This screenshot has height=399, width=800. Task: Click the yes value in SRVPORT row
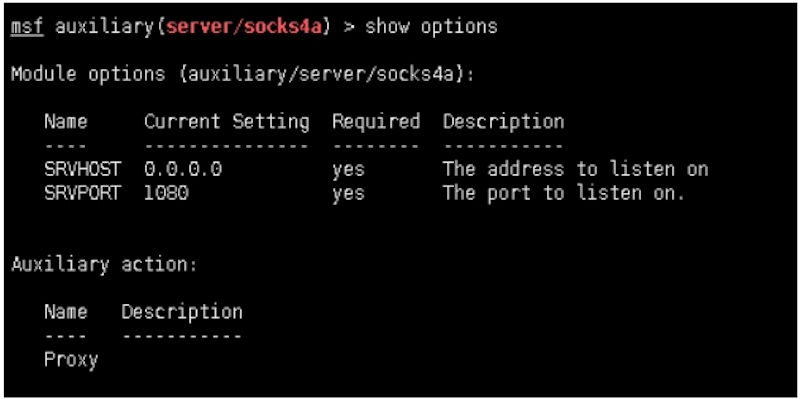(x=348, y=194)
